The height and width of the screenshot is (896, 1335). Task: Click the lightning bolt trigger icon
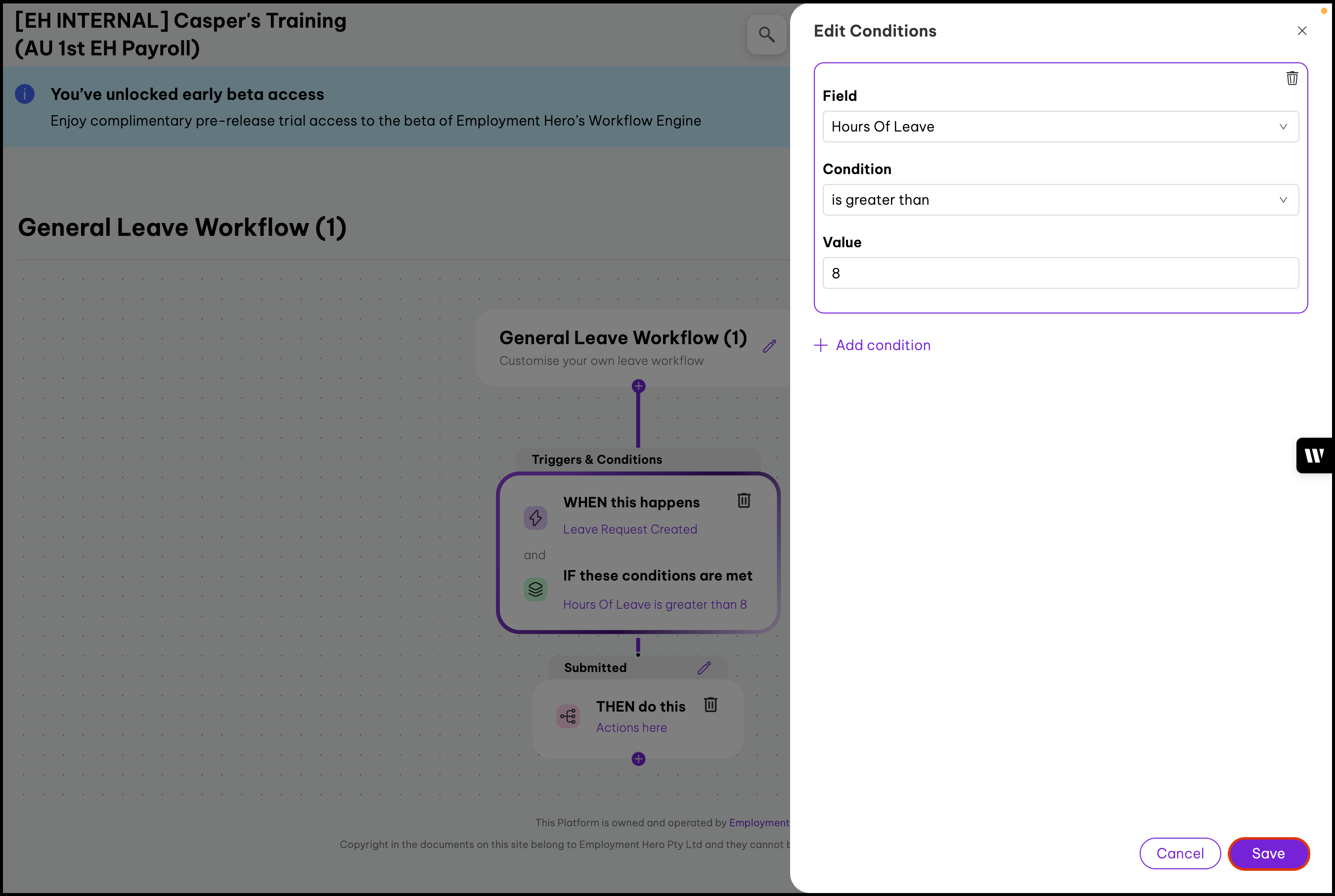[x=535, y=518]
